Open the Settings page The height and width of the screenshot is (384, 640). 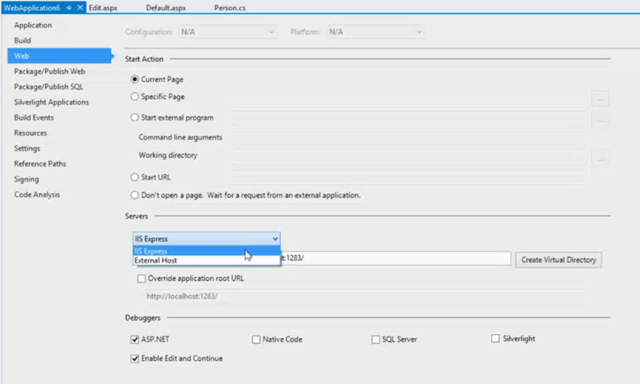click(27, 149)
